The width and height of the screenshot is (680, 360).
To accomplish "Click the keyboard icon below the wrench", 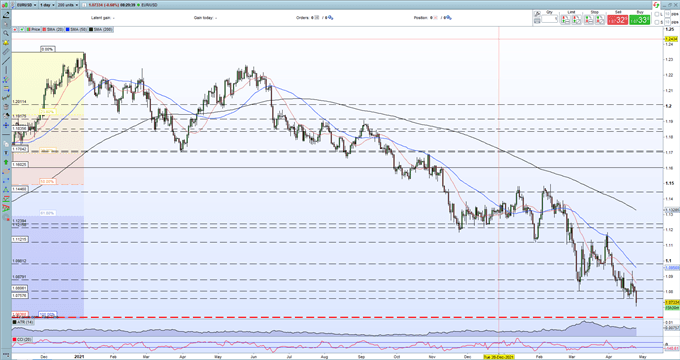I will pos(537,20).
